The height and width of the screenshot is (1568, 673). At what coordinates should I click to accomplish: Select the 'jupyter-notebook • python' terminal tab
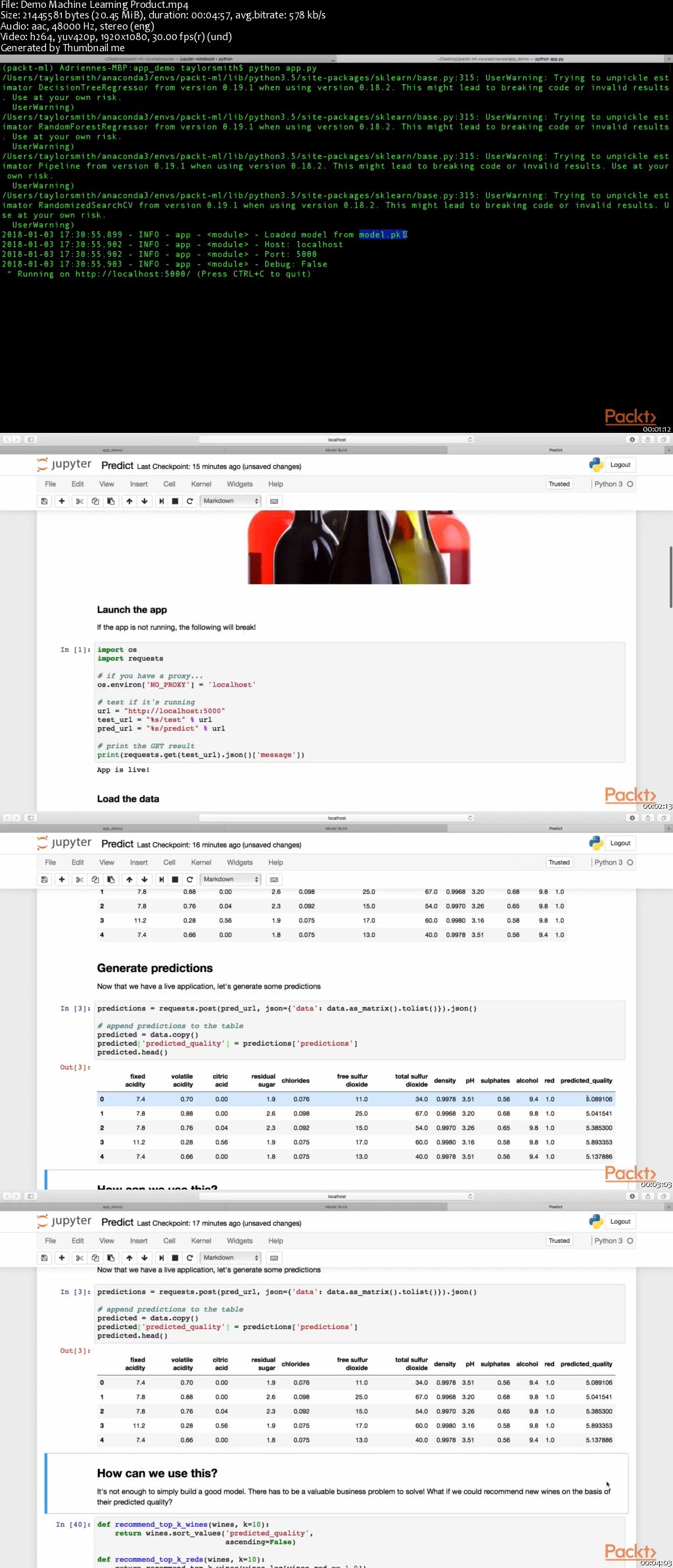(168, 59)
